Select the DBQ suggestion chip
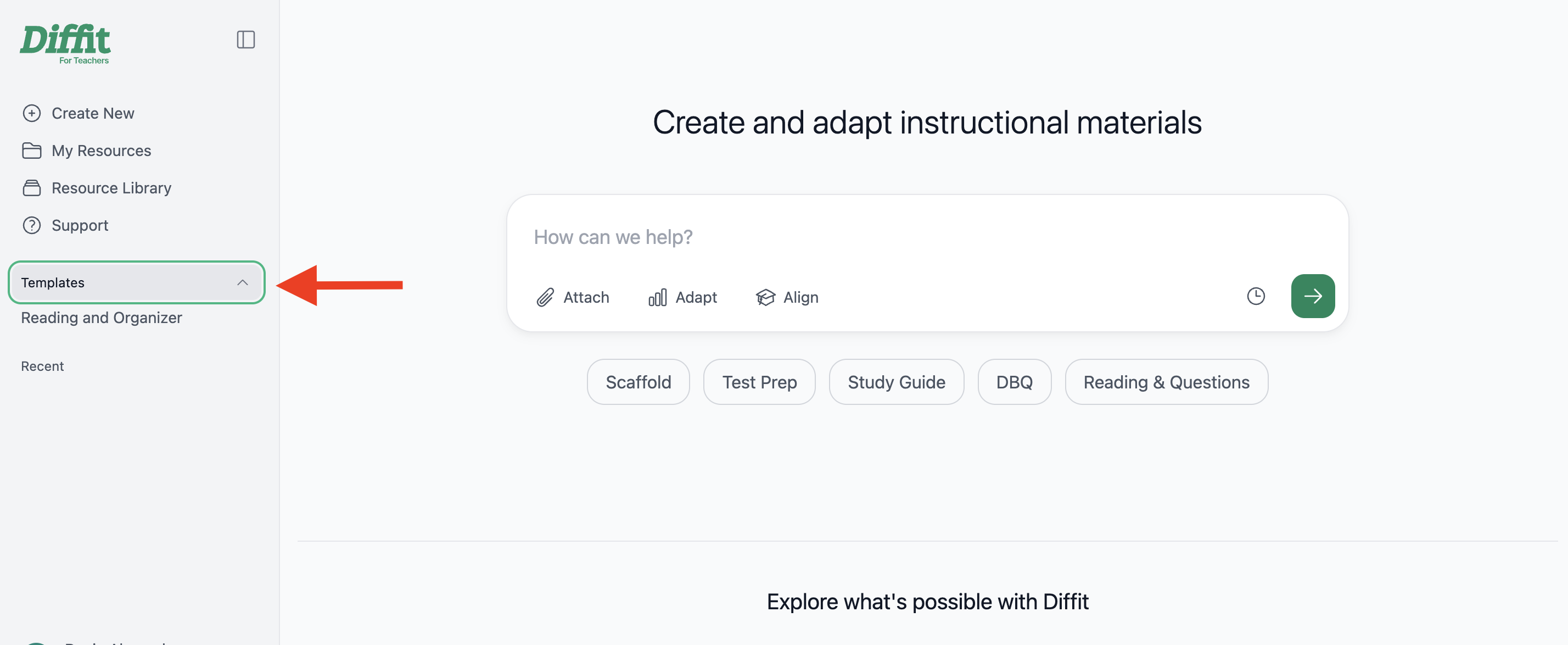This screenshot has height=645, width=1568. [x=1014, y=382]
